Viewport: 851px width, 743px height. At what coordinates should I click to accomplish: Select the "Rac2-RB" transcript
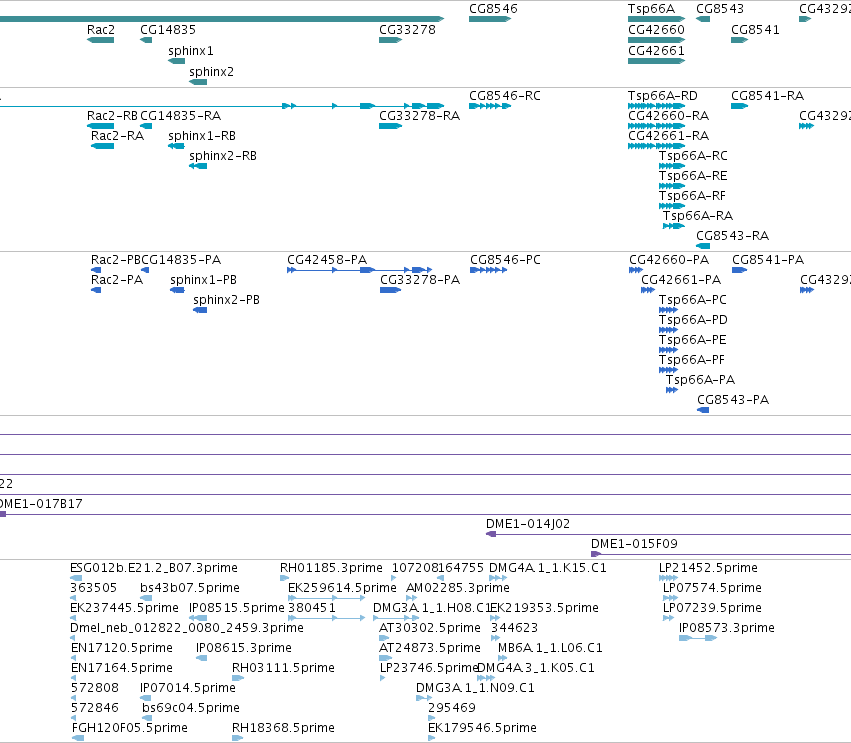pos(112,116)
